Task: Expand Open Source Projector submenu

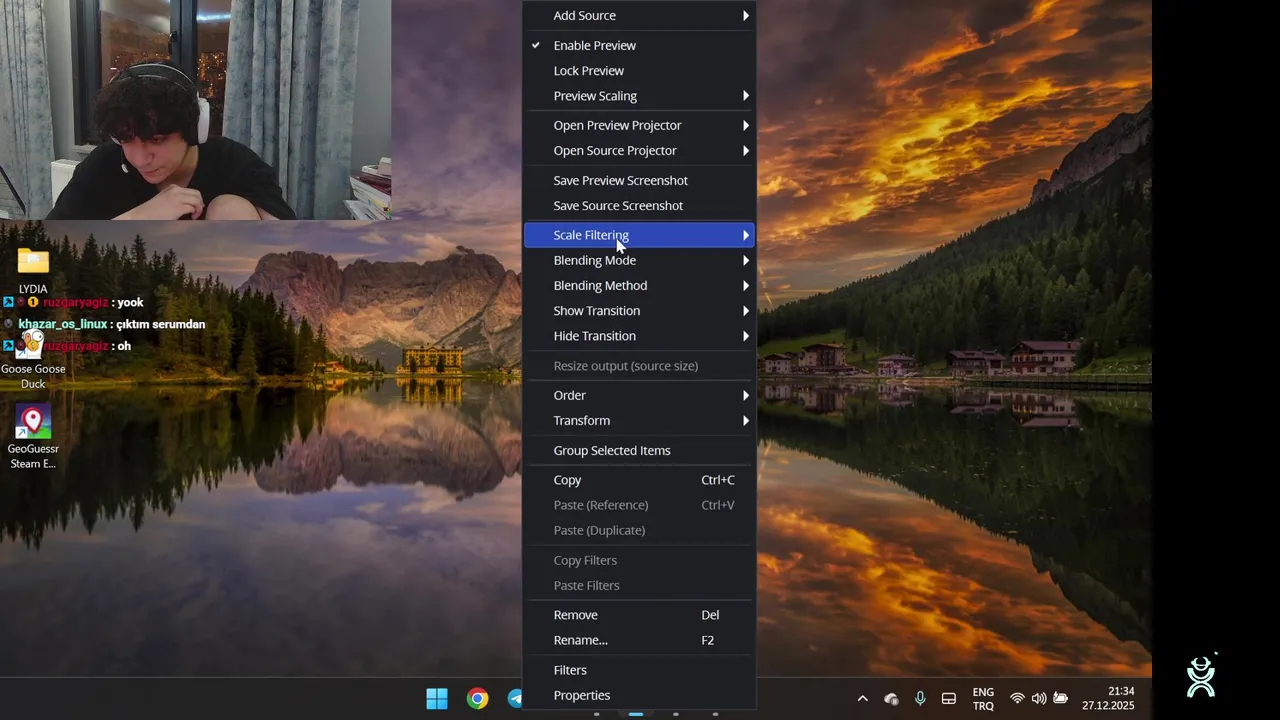Action: point(640,150)
